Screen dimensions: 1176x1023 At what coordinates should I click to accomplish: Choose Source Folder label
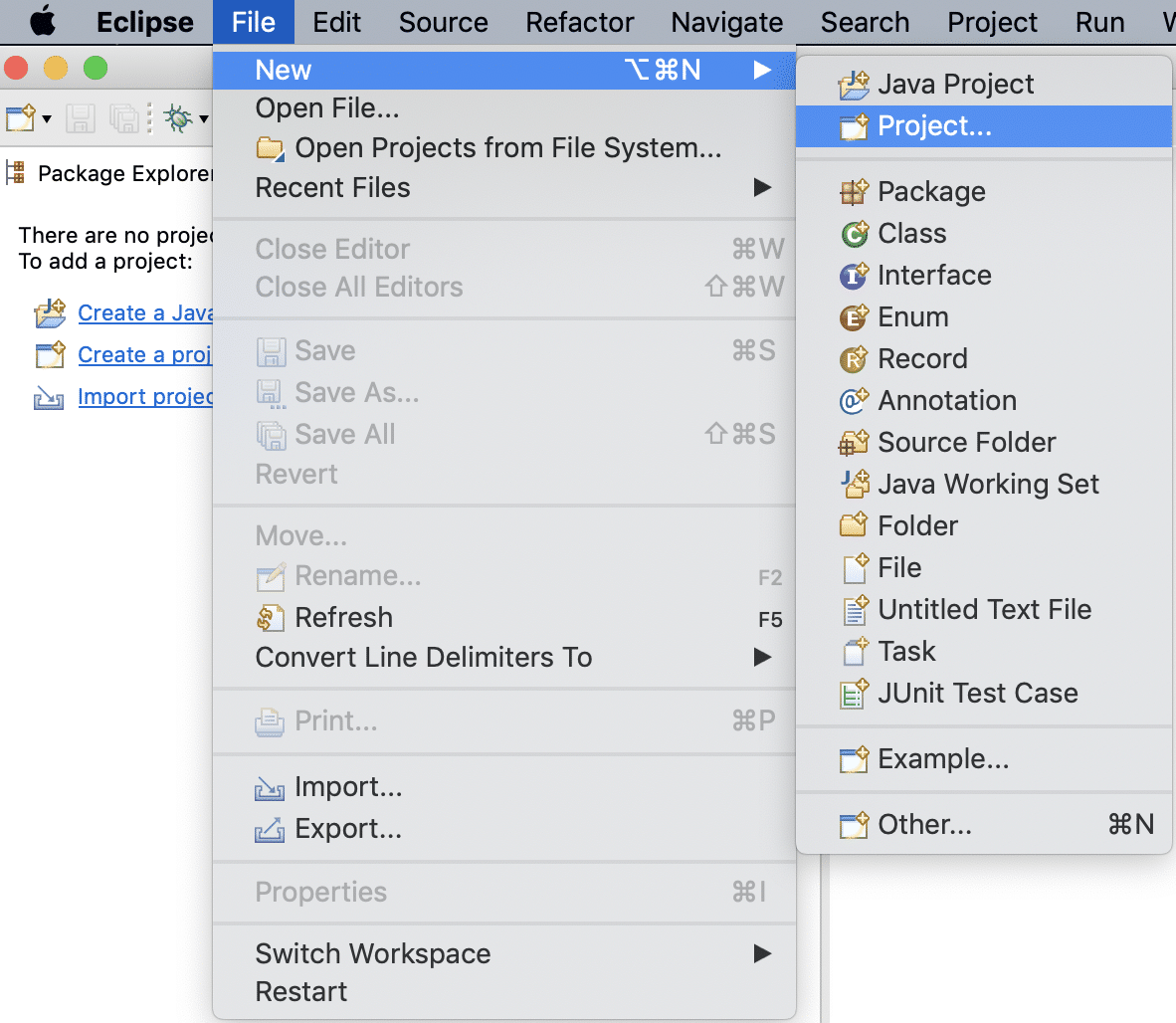point(967,443)
